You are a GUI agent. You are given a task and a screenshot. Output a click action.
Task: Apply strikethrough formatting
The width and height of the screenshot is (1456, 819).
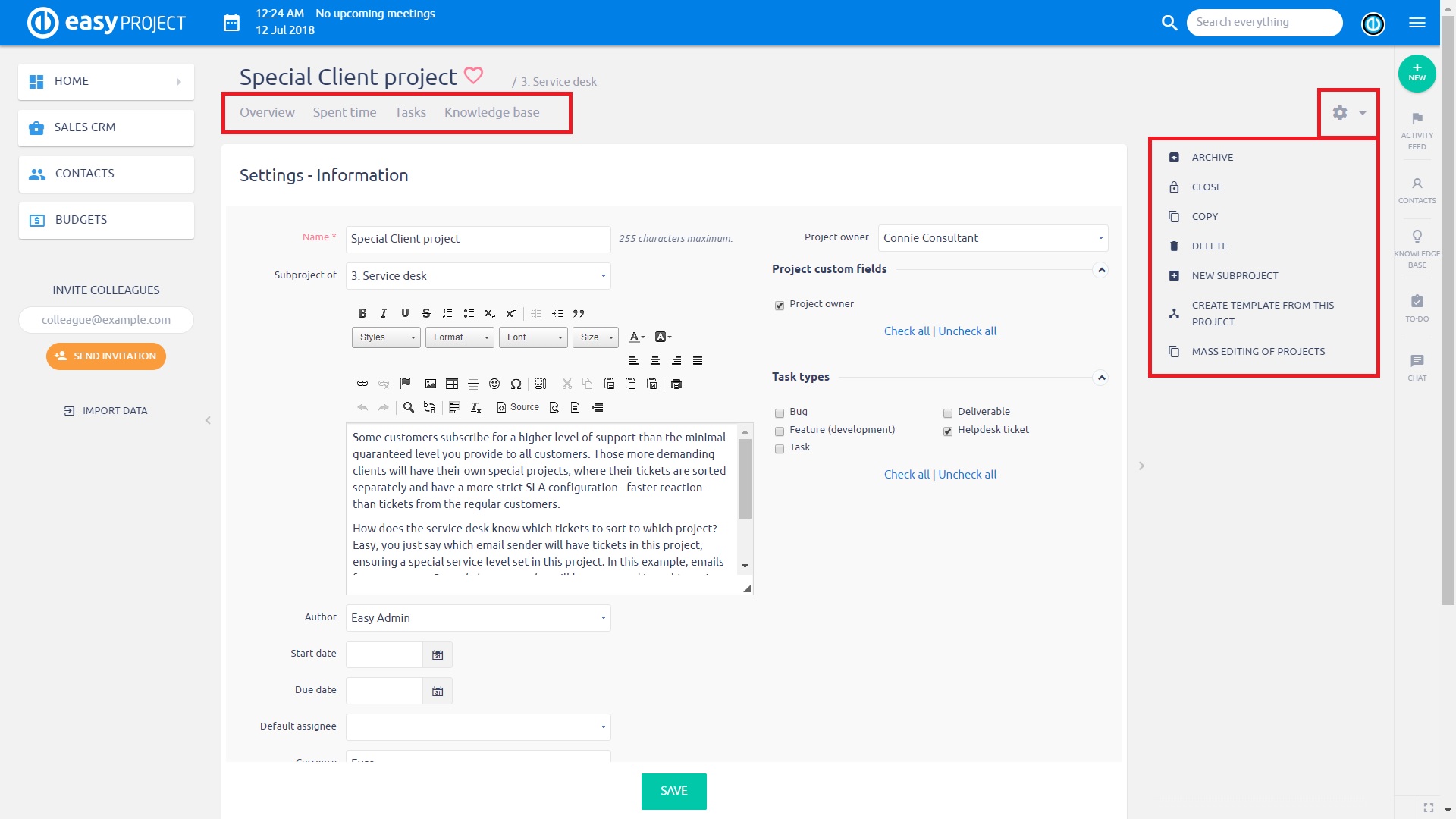426,313
